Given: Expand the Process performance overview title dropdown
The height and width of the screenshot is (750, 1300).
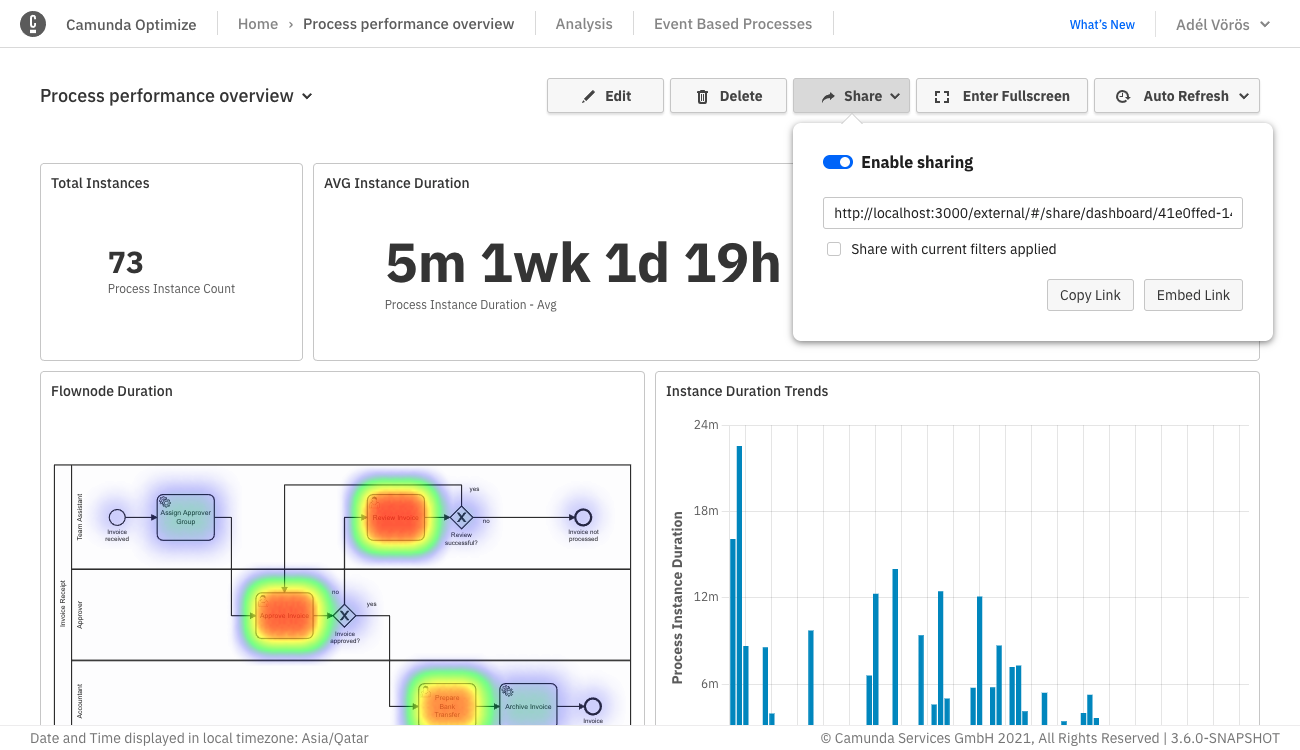Looking at the screenshot, I should pyautogui.click(x=307, y=96).
